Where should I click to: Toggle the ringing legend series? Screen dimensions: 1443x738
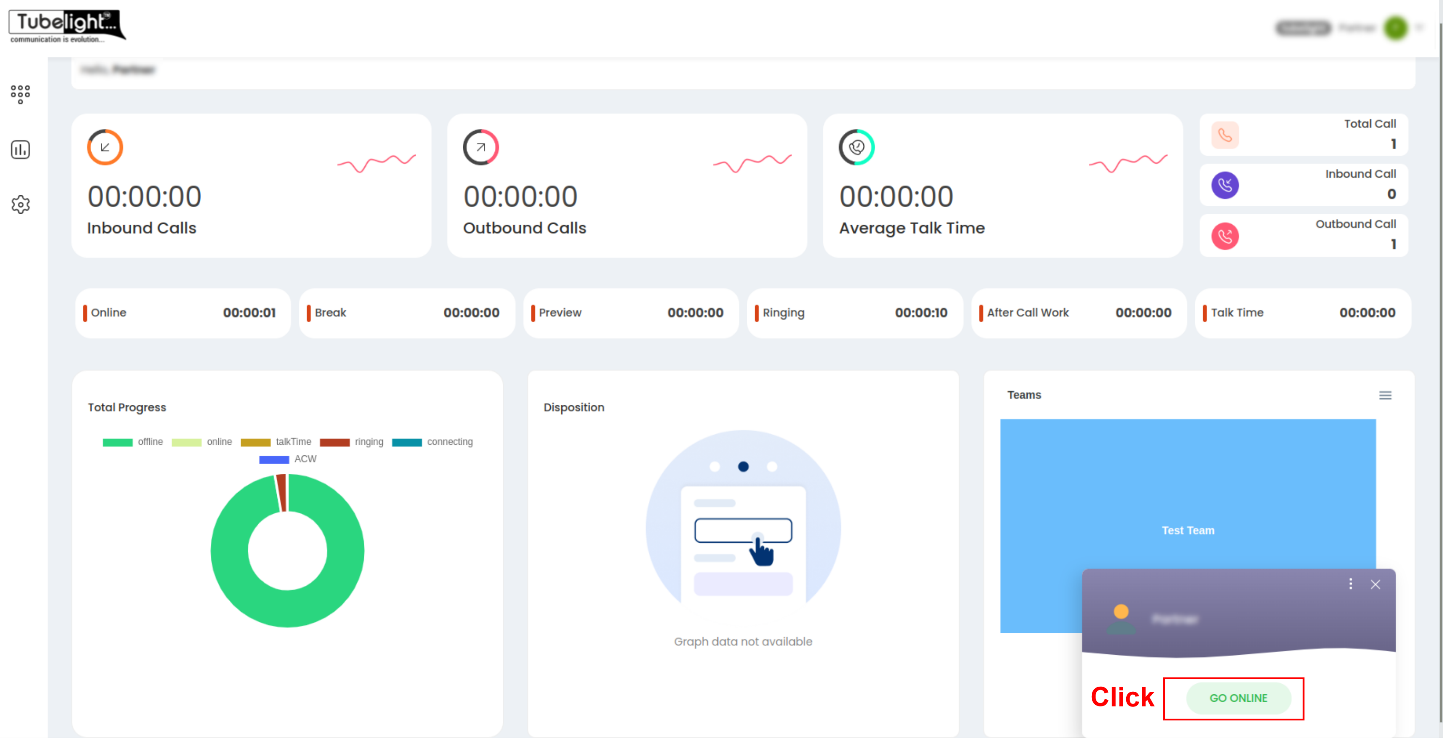(x=351, y=442)
